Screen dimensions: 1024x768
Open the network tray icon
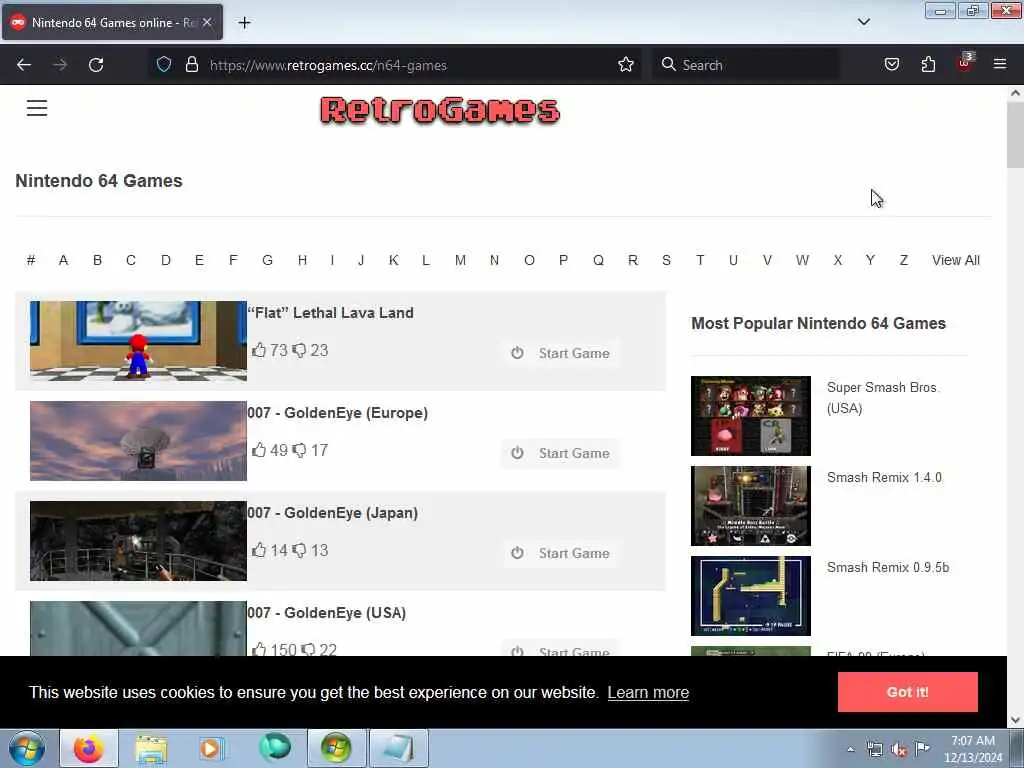[874, 749]
